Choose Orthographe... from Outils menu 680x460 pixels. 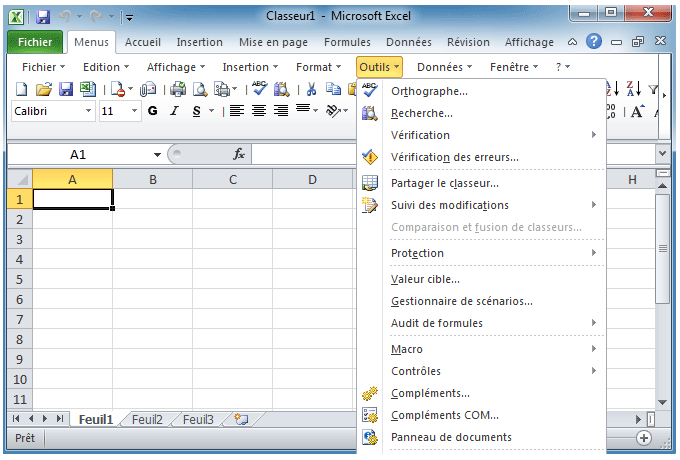point(481,91)
